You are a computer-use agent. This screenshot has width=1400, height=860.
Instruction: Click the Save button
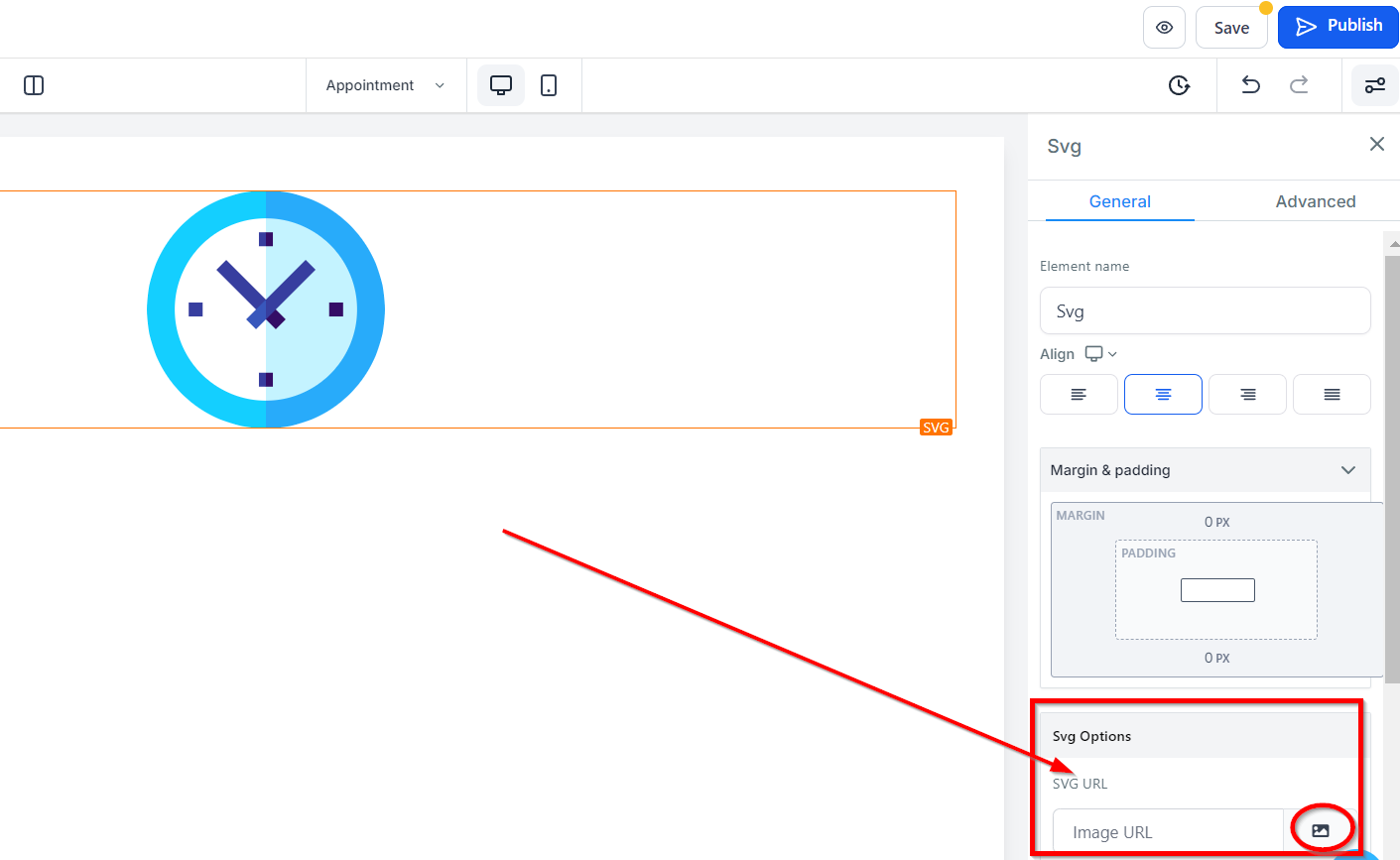coord(1231,28)
